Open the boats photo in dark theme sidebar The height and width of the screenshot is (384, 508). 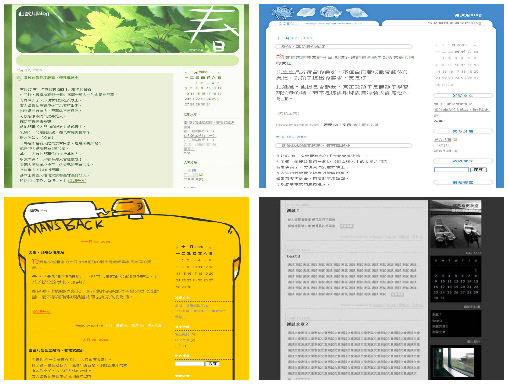point(455,229)
